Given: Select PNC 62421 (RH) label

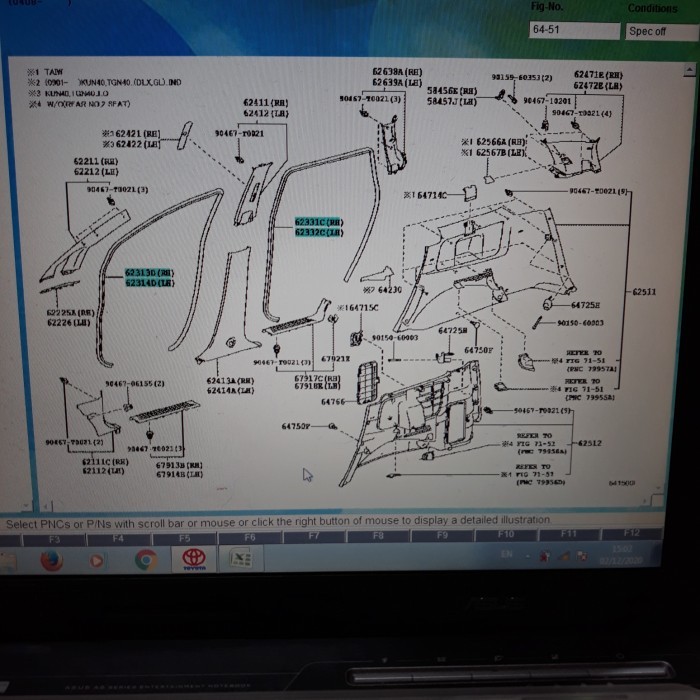Looking at the screenshot, I should tap(138, 133).
